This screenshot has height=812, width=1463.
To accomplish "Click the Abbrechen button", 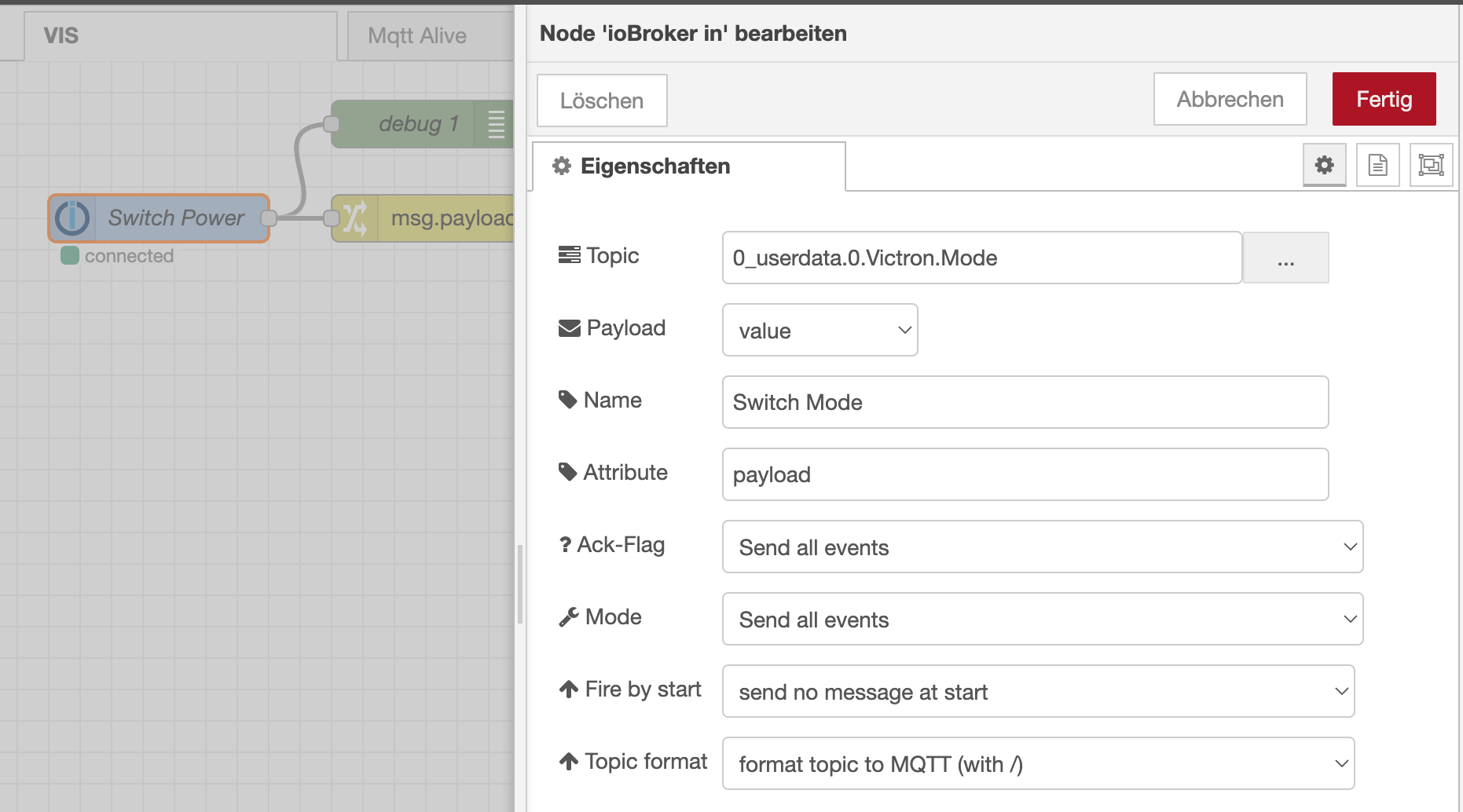I will (1230, 99).
